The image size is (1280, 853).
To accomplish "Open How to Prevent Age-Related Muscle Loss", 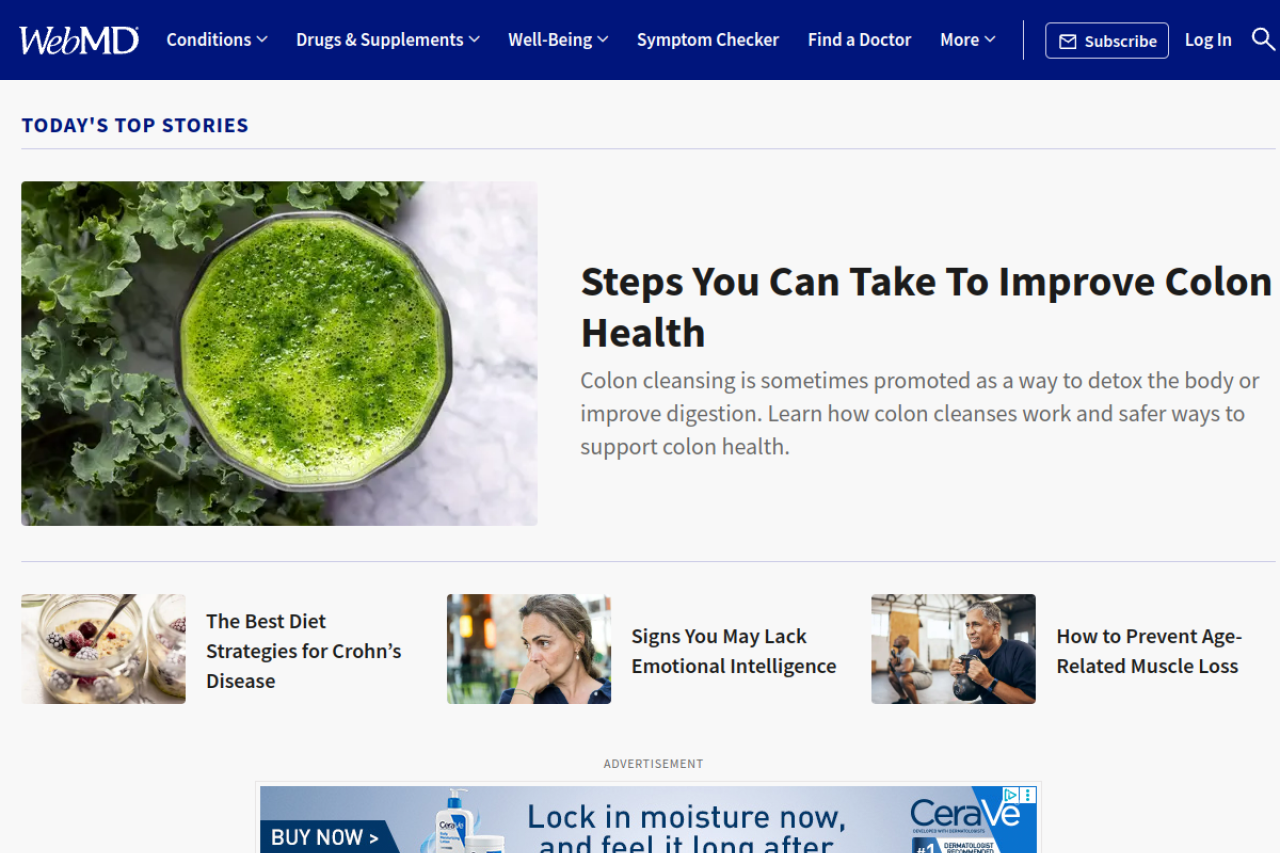I will (x=1149, y=651).
